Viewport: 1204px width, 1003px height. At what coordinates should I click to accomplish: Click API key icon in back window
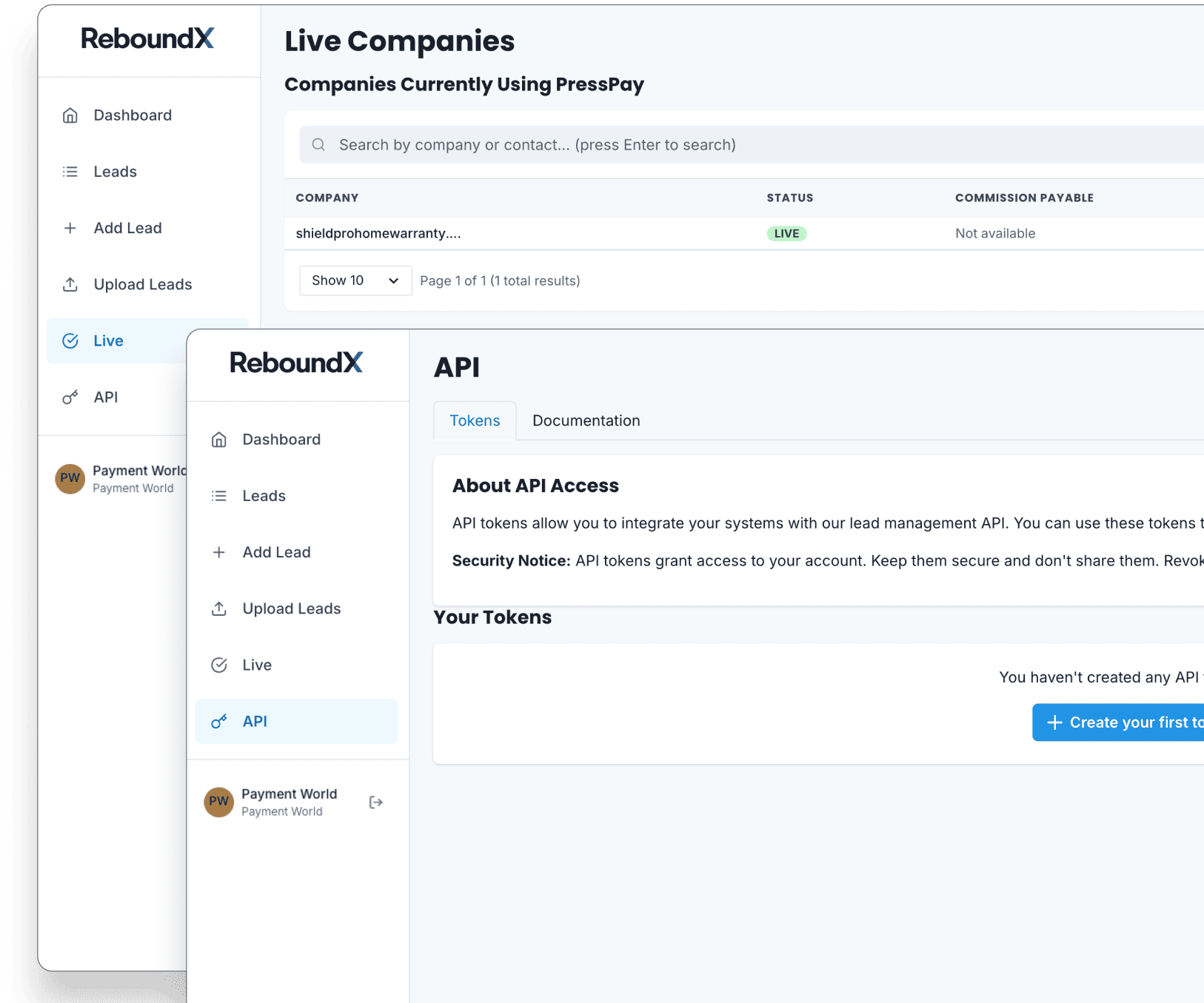70,397
